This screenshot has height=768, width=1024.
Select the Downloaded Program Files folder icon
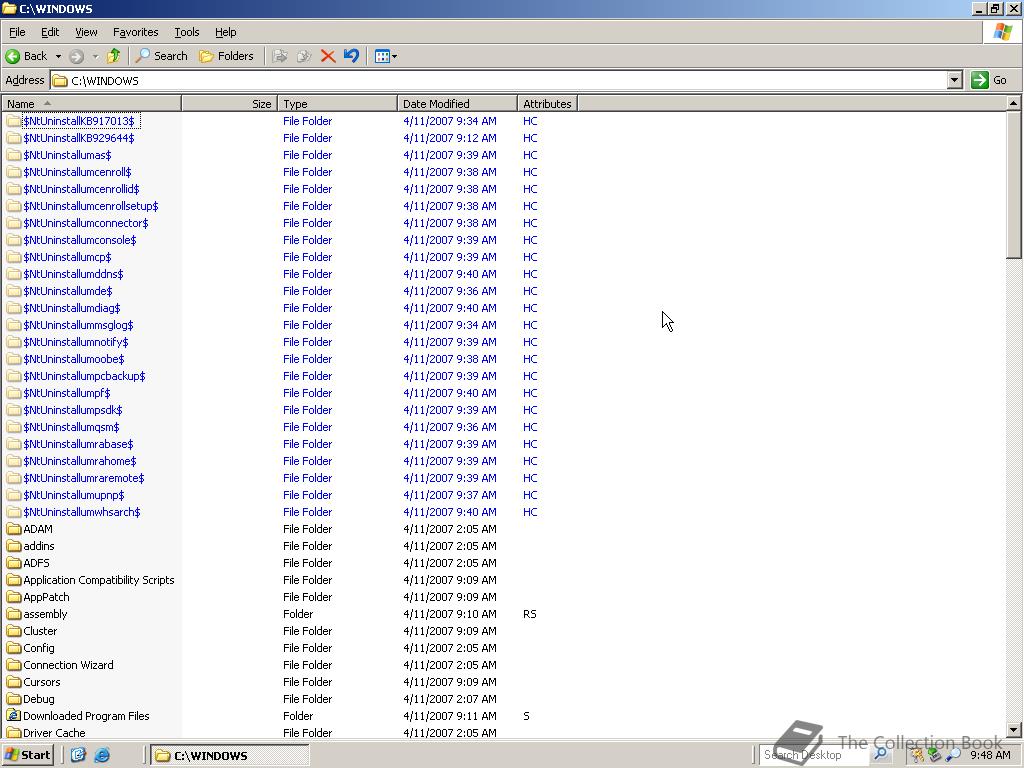[14, 715]
